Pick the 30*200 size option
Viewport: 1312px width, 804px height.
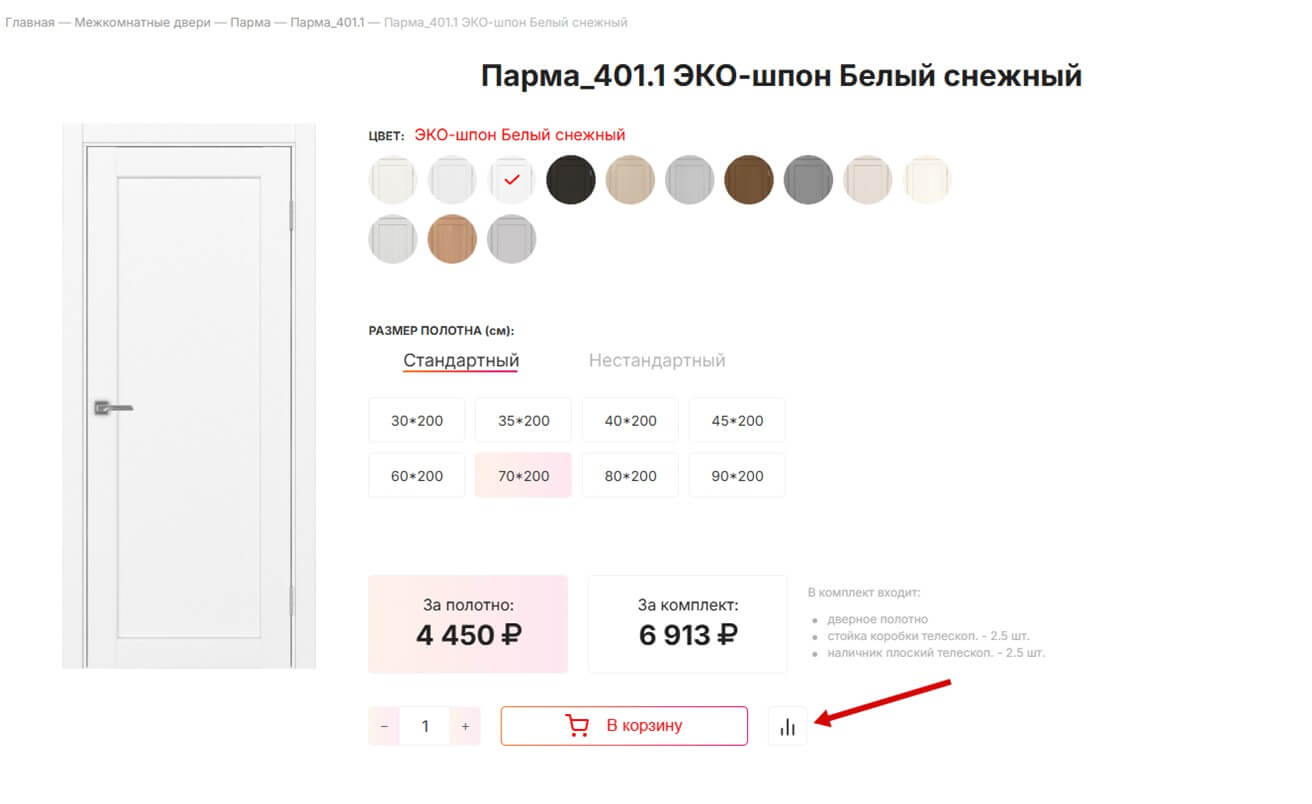click(417, 420)
